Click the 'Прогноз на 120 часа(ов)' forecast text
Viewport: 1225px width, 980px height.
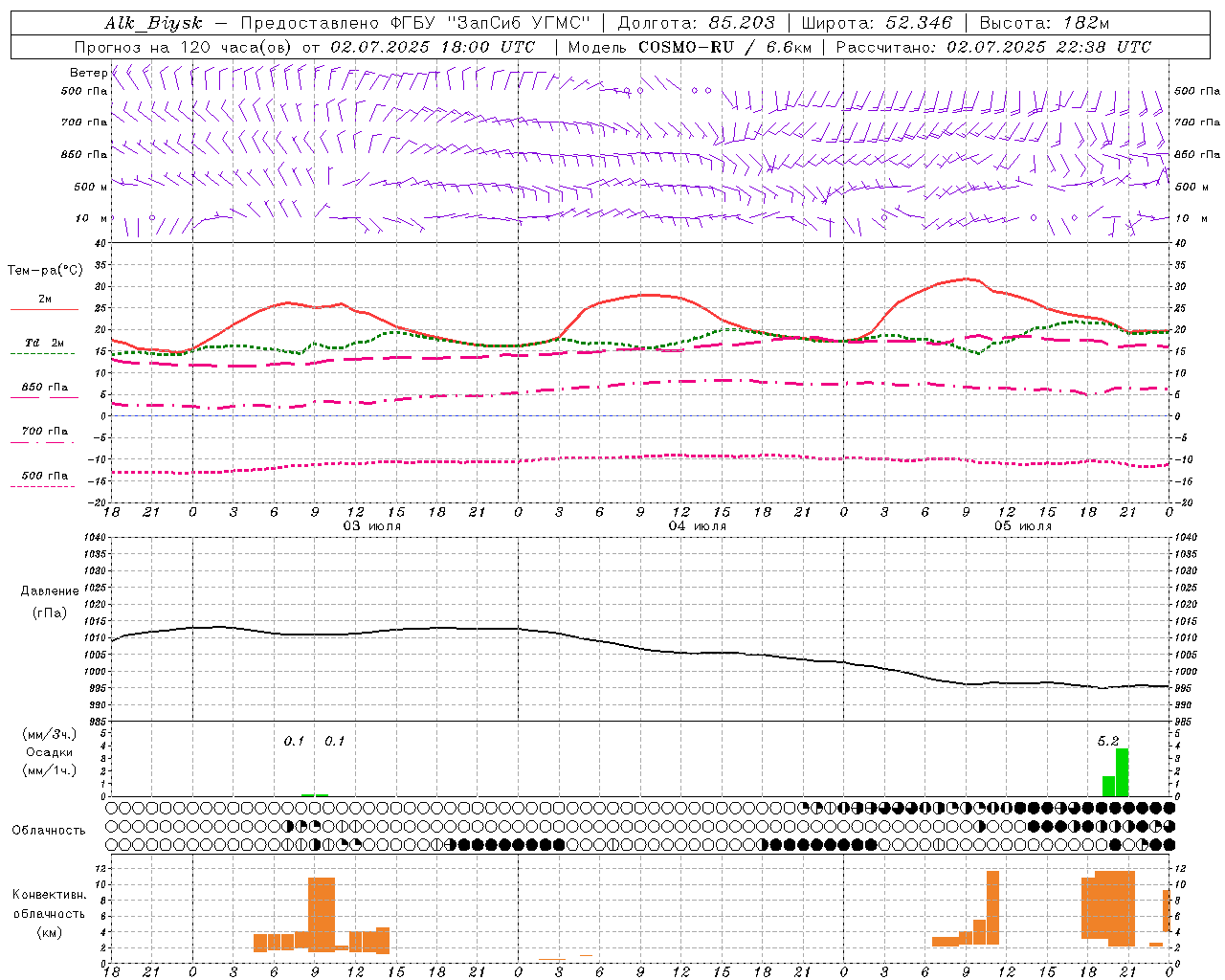coord(185,47)
